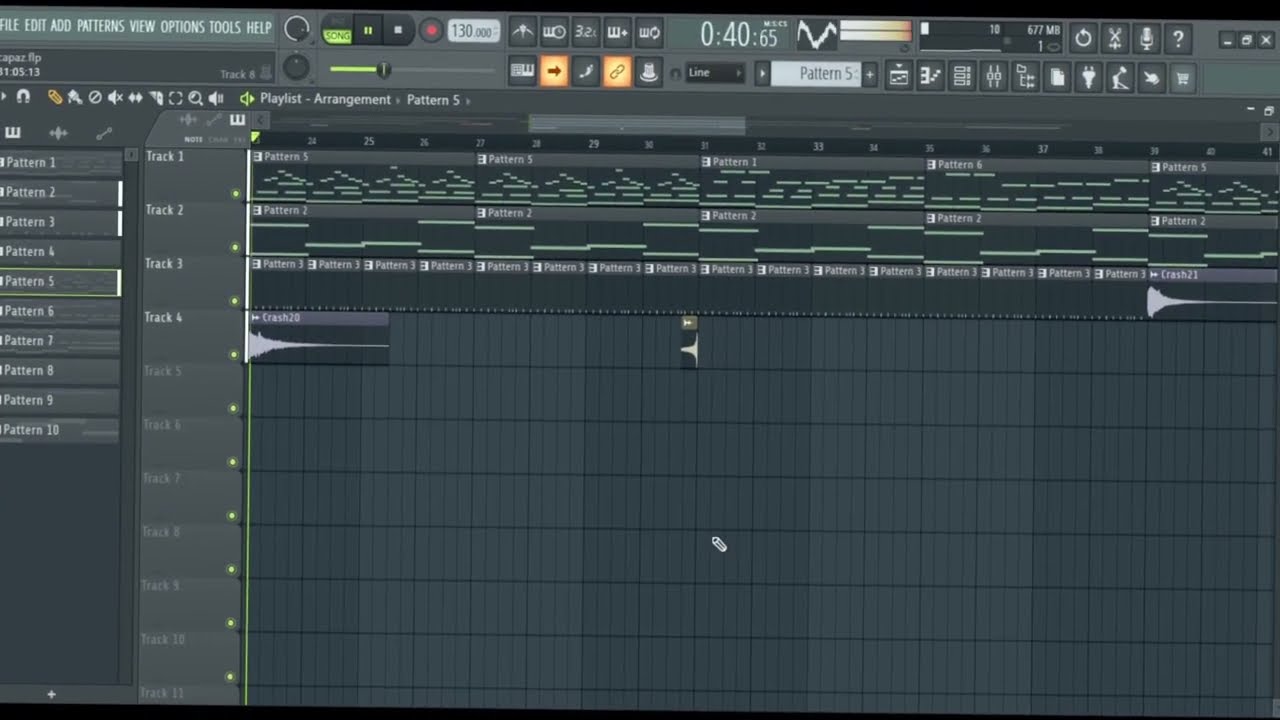Select the Playback speaker tool
The height and width of the screenshot is (720, 1280).
216,98
